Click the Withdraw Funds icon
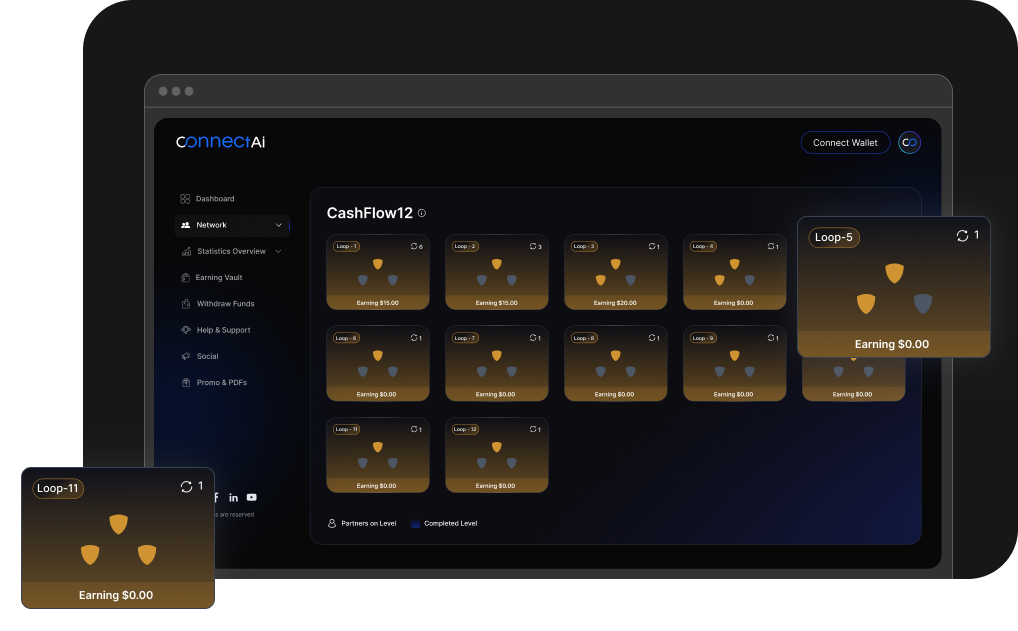Screen dimensions: 1018x631 (x=186, y=304)
